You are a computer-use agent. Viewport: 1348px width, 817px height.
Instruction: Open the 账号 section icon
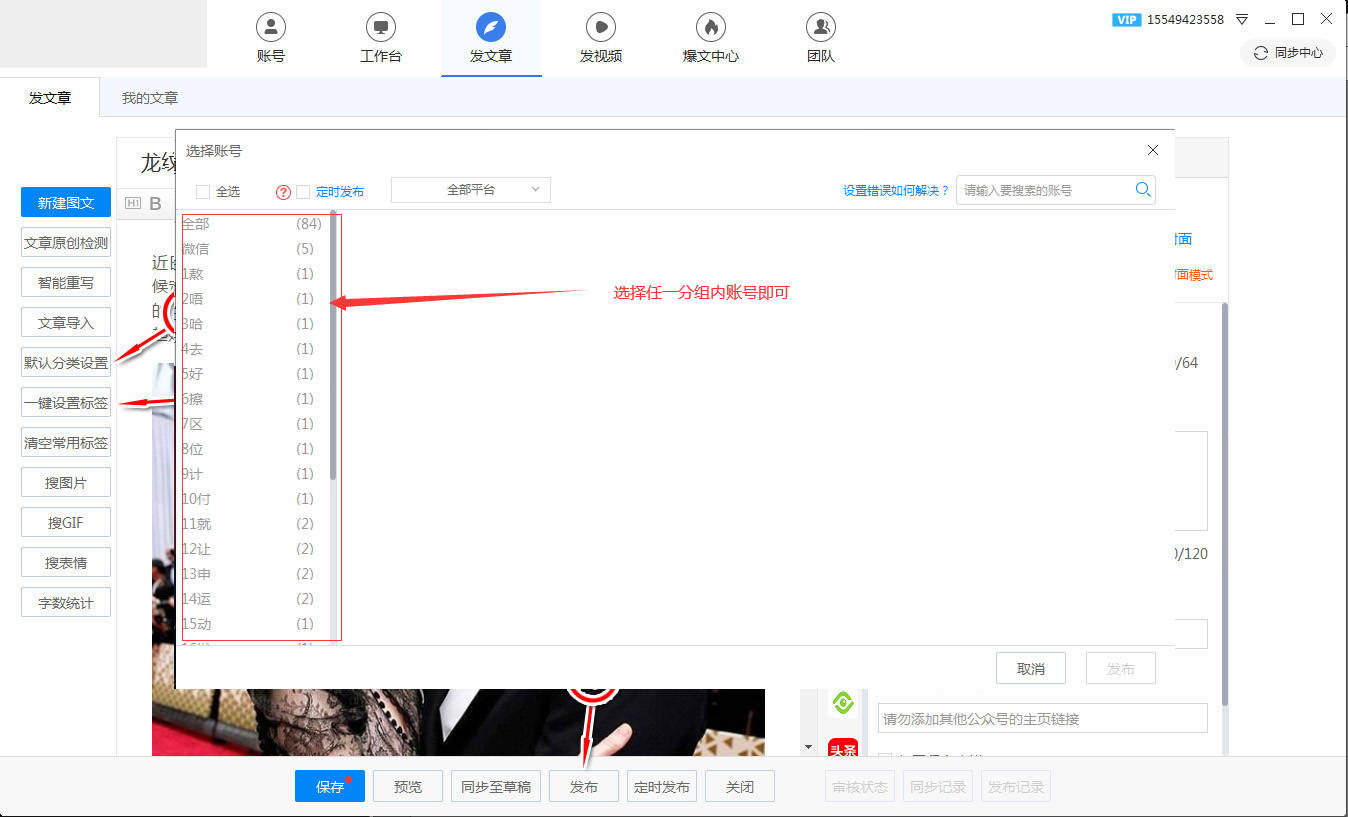coord(270,27)
